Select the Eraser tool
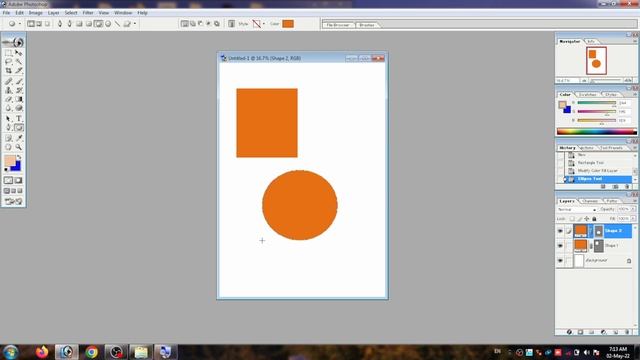The image size is (640, 360). 8,99
